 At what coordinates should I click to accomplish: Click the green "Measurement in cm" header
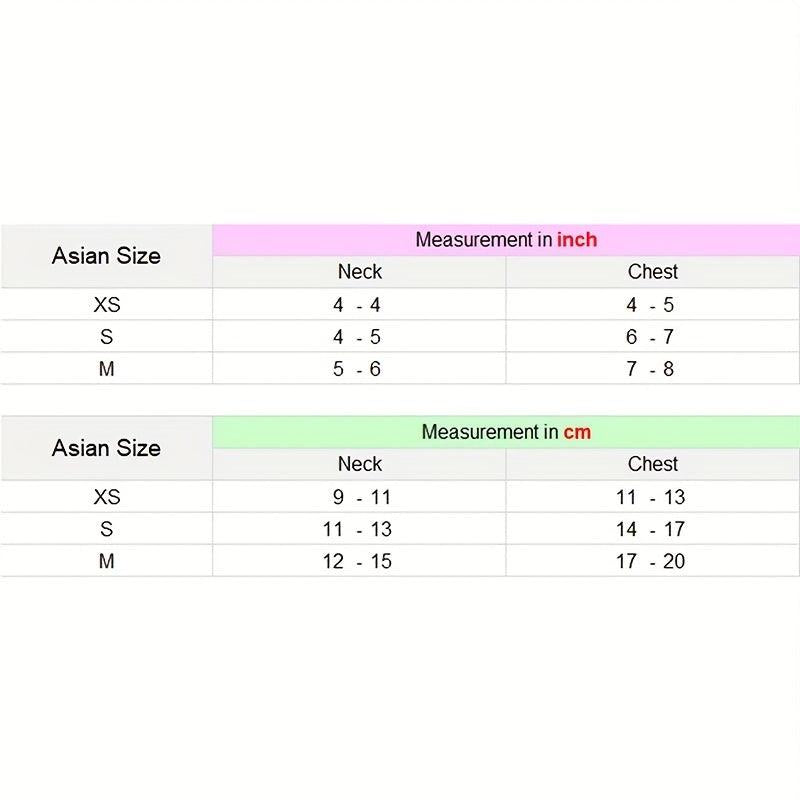point(506,432)
